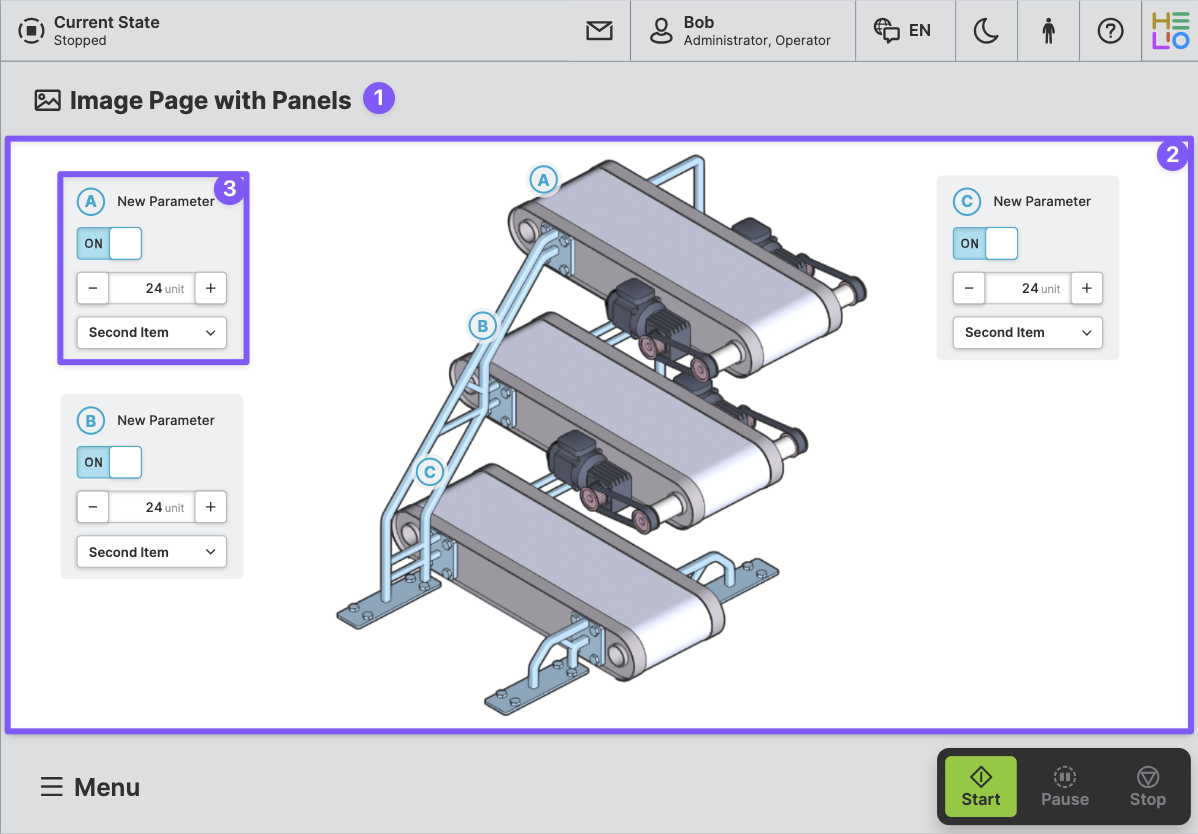Expand Second Item dropdown in panel B
This screenshot has height=834, width=1198.
point(152,552)
